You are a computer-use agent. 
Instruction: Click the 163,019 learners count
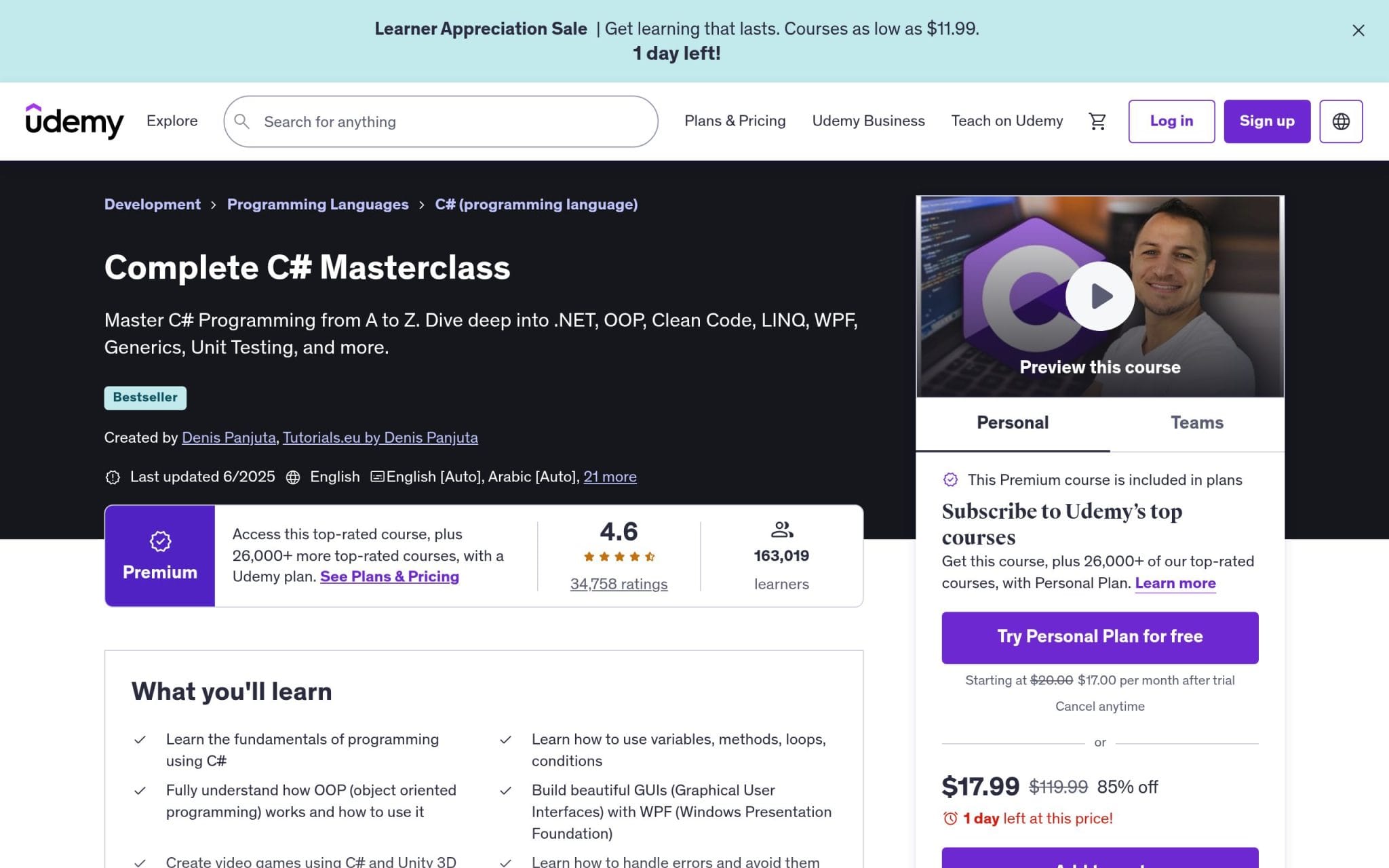(781, 556)
